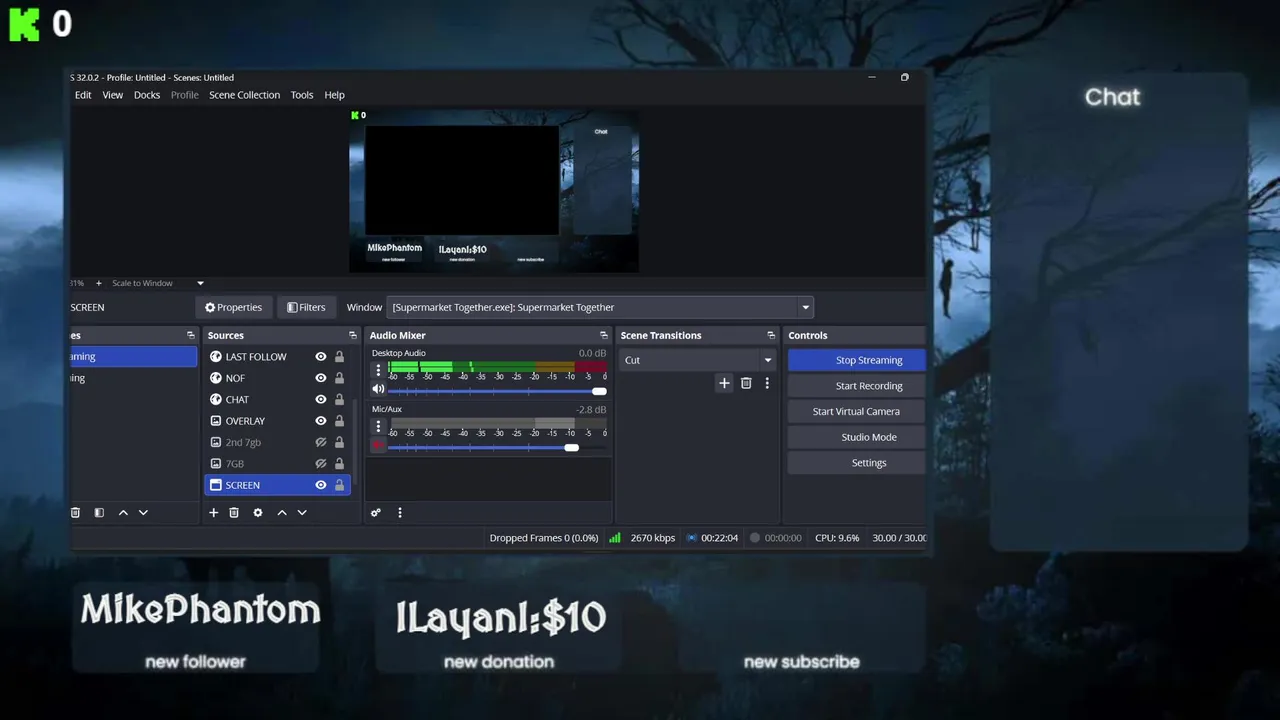Click Start Recording button
Image resolution: width=1280 pixels, height=720 pixels.
click(x=857, y=386)
